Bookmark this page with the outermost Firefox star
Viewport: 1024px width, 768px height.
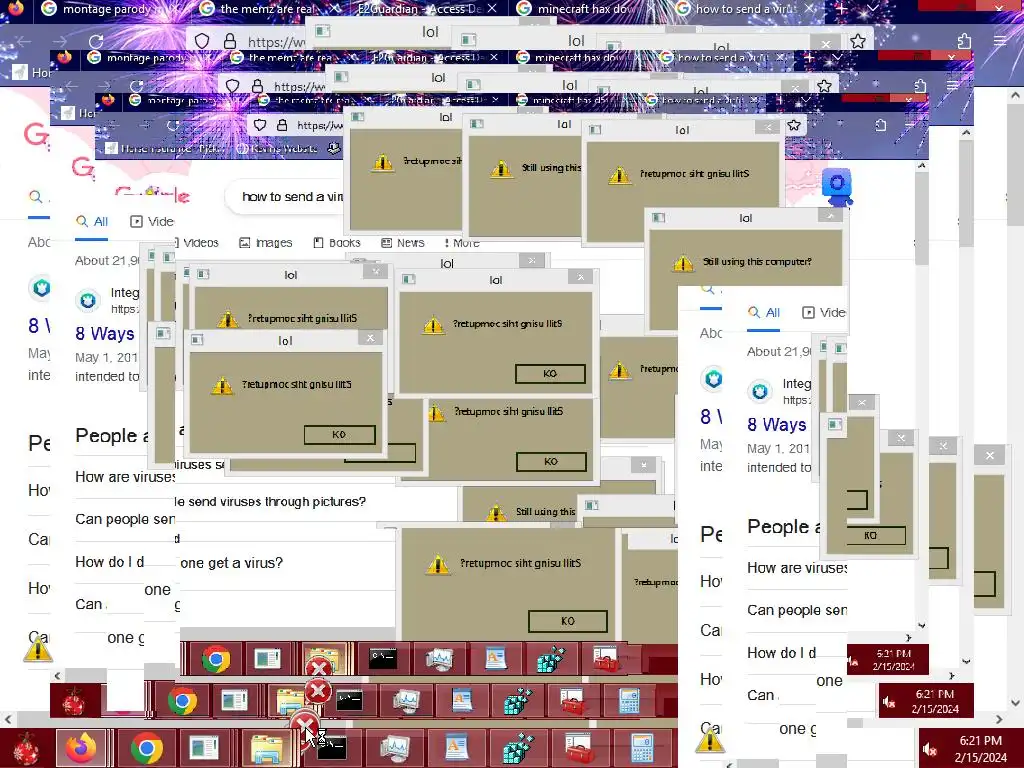tap(858, 42)
